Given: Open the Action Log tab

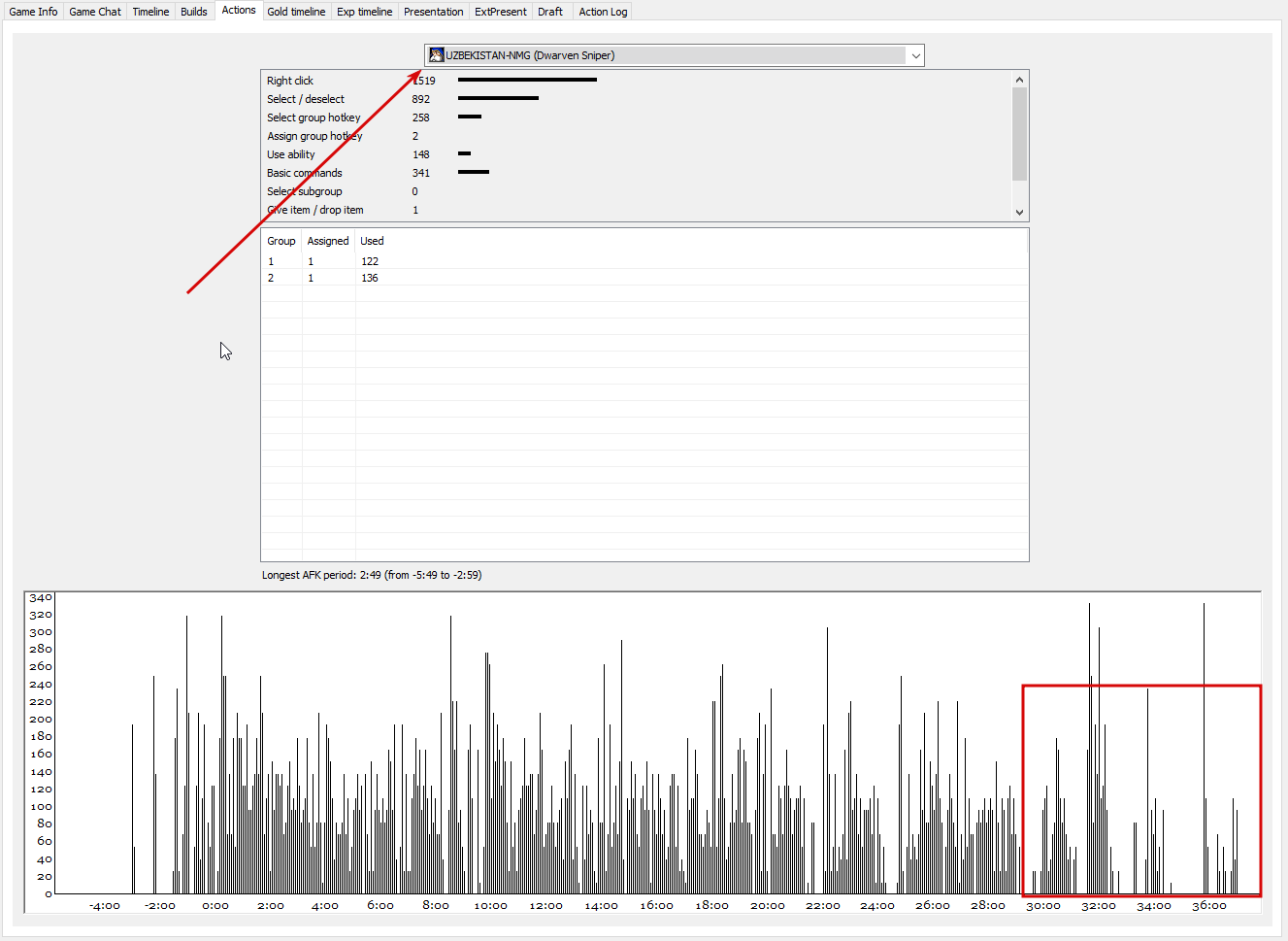Looking at the screenshot, I should pos(603,12).
